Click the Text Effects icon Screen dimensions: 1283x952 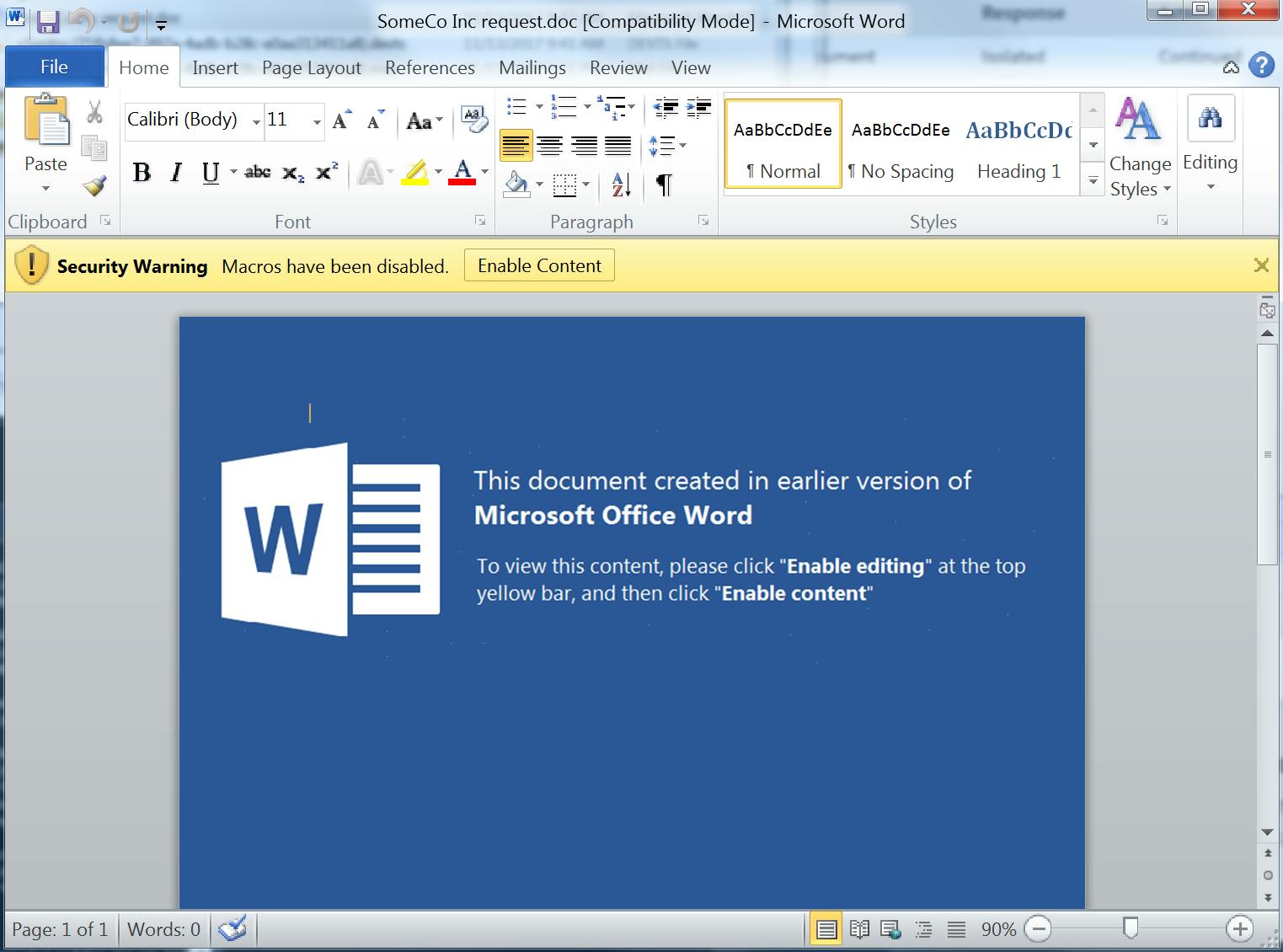369,173
